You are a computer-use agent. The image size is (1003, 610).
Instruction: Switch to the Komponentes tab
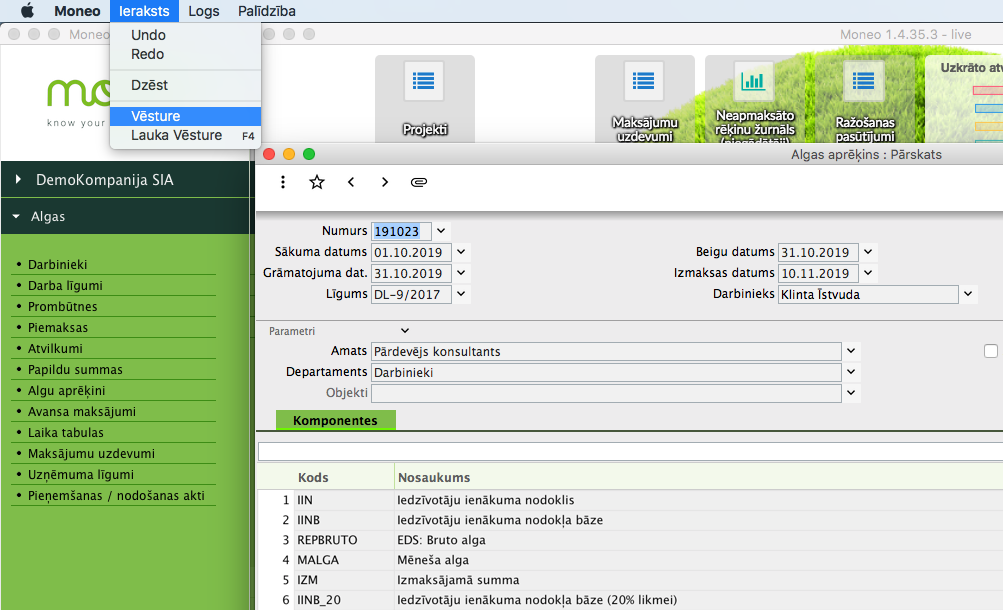pos(335,420)
